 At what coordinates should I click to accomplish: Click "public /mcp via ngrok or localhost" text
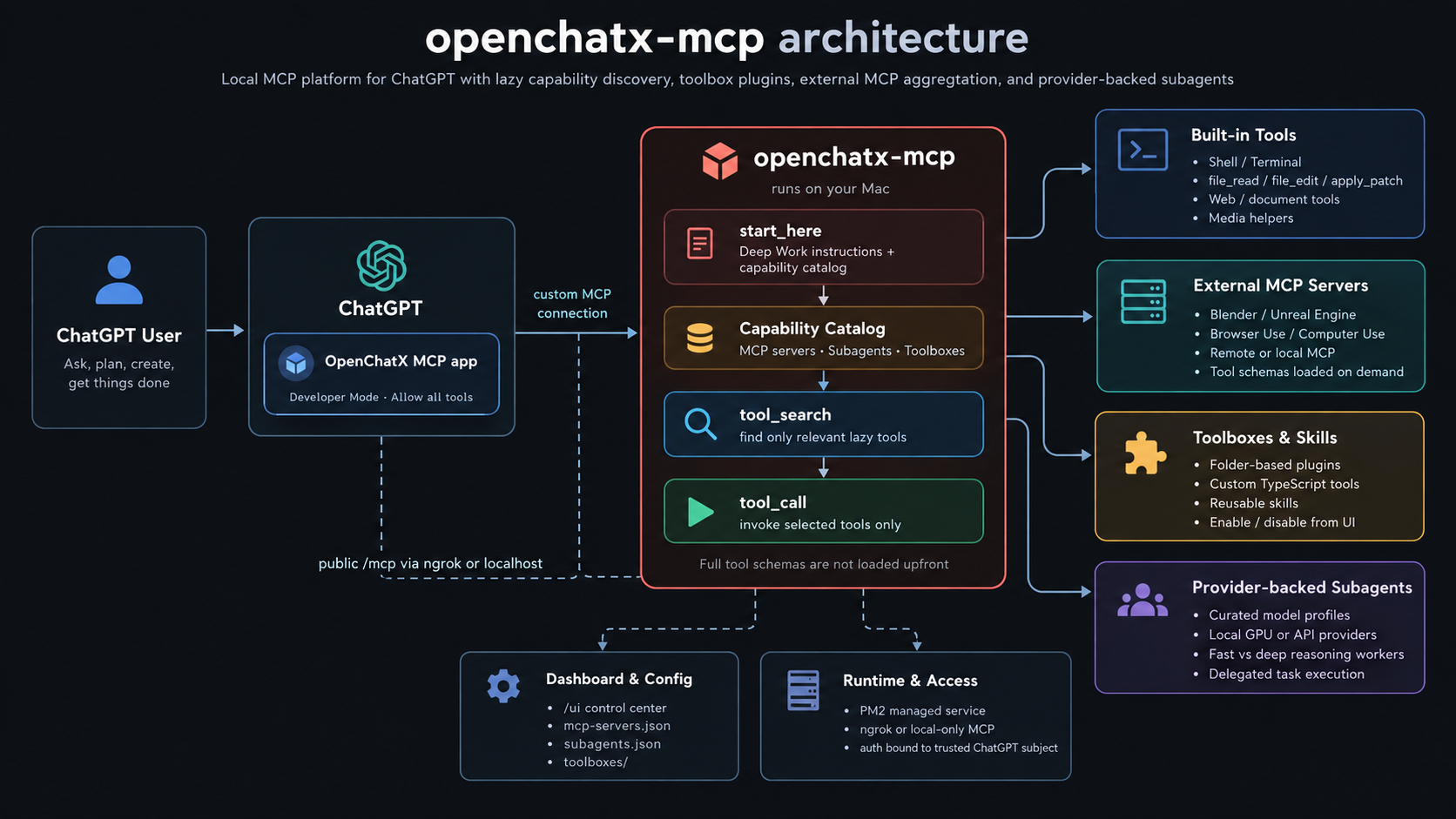pyautogui.click(x=430, y=563)
